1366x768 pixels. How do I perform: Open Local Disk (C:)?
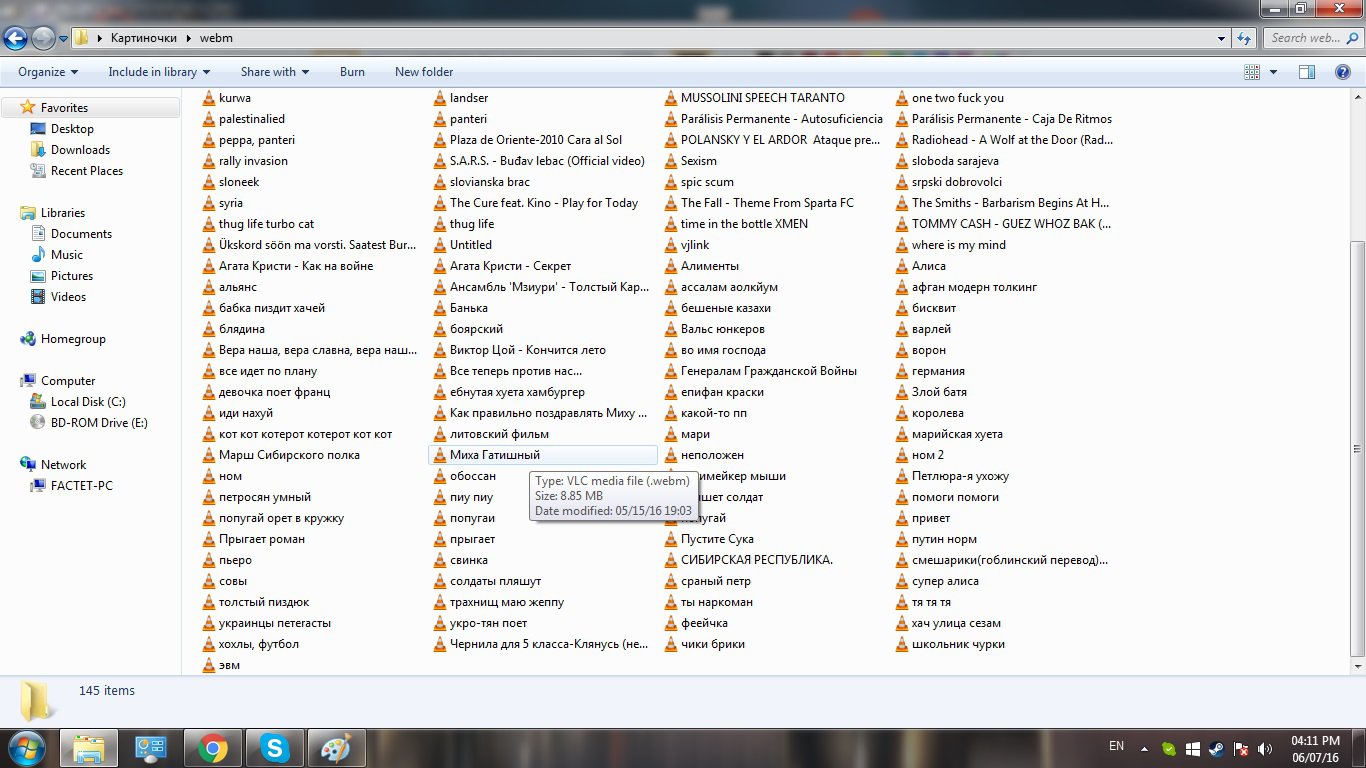pos(88,402)
